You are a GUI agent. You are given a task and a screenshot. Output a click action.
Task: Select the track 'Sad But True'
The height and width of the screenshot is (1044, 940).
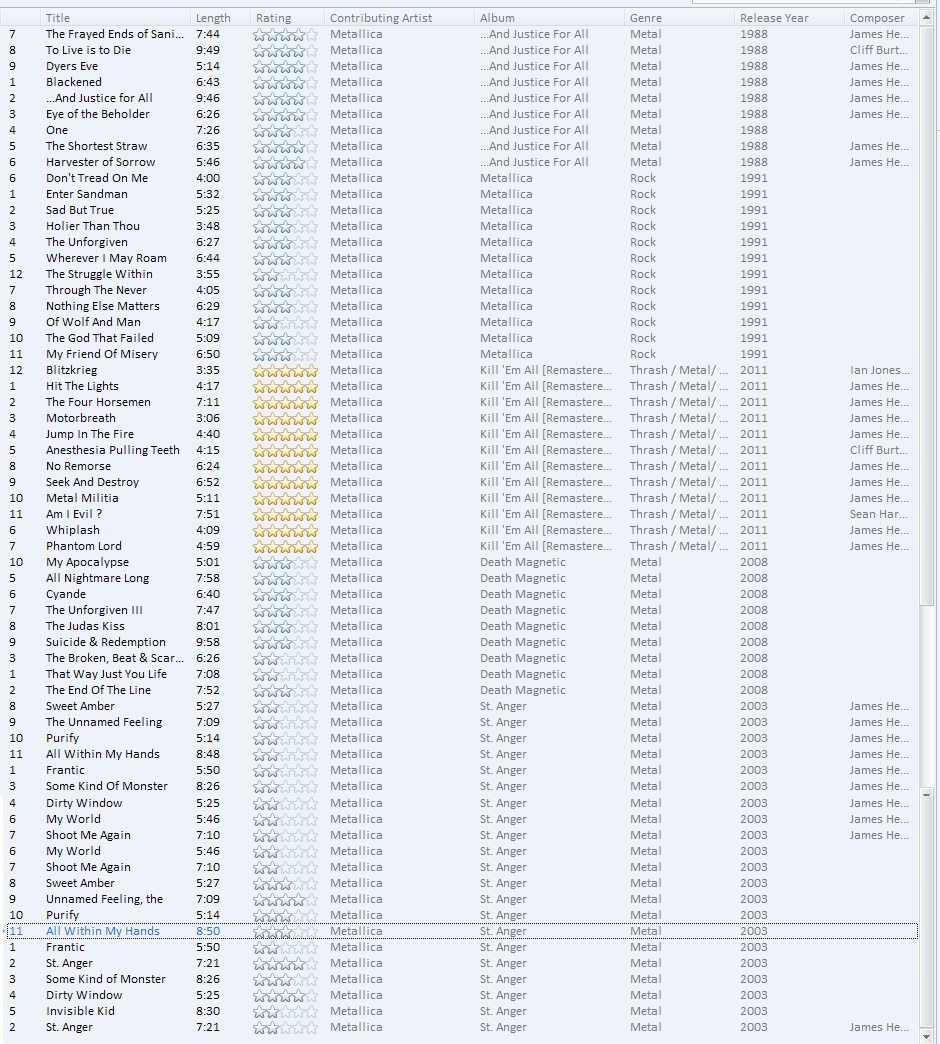pos(80,210)
